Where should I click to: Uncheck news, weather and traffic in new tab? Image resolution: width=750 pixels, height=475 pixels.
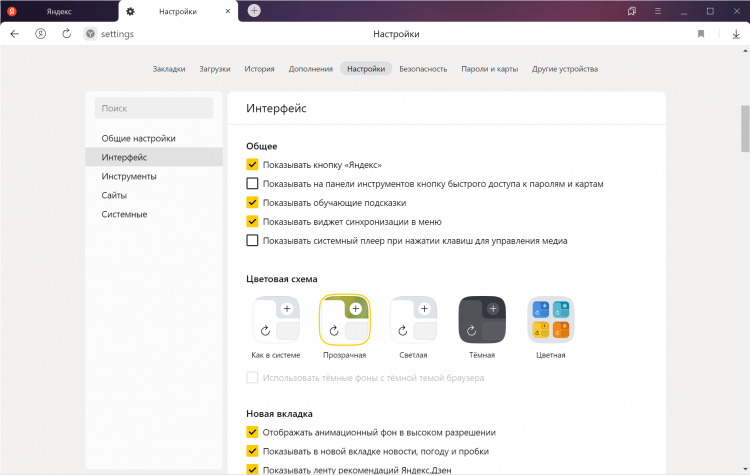pyautogui.click(x=252, y=451)
